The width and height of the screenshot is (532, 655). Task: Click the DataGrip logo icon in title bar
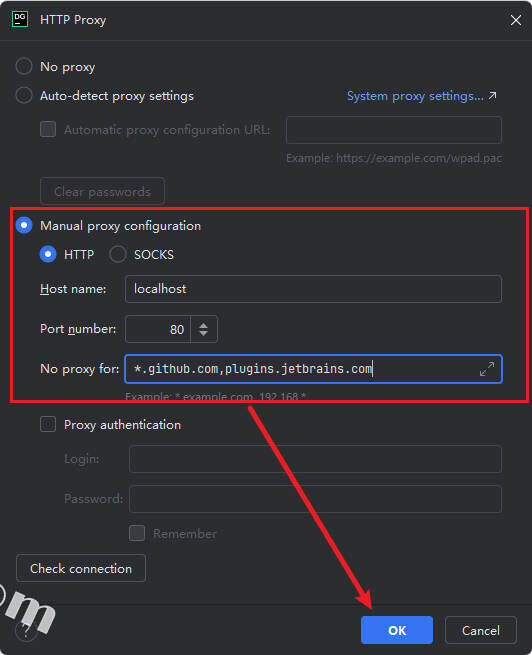(20, 20)
